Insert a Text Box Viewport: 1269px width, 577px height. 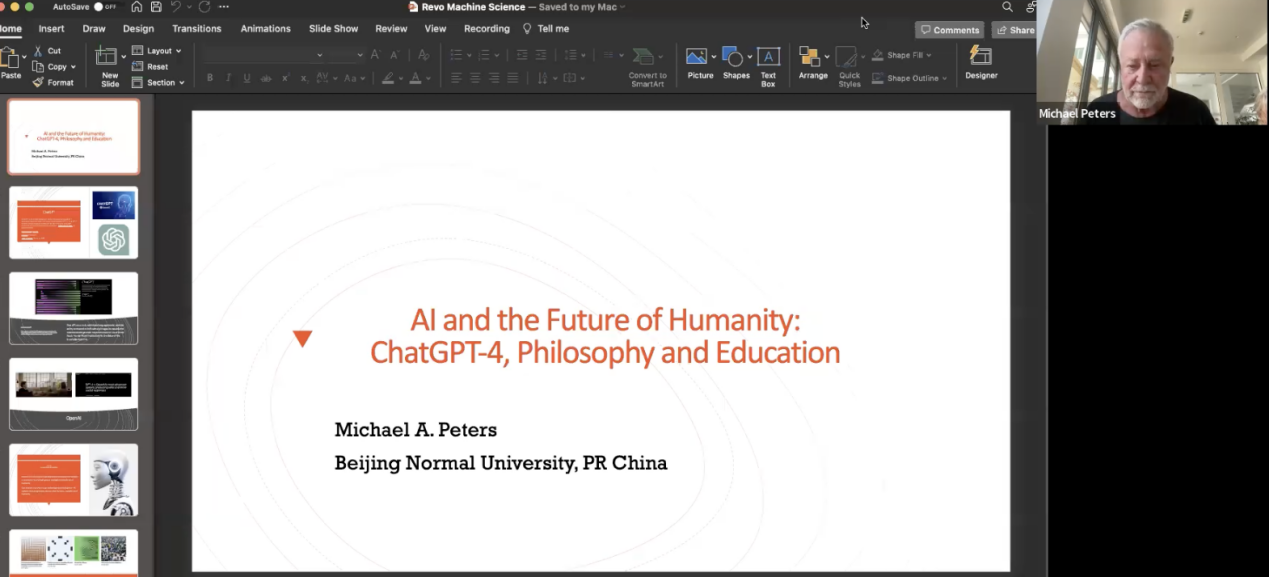768,64
